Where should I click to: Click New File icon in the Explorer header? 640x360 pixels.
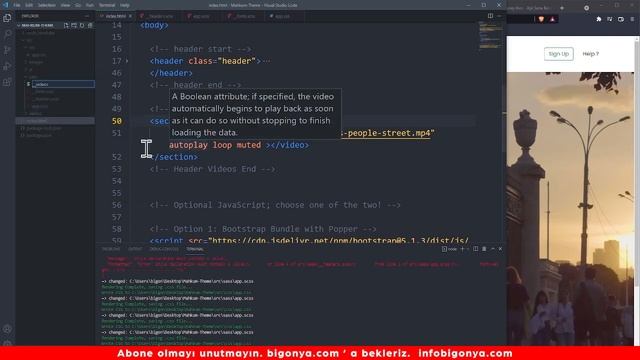[x=66, y=25]
